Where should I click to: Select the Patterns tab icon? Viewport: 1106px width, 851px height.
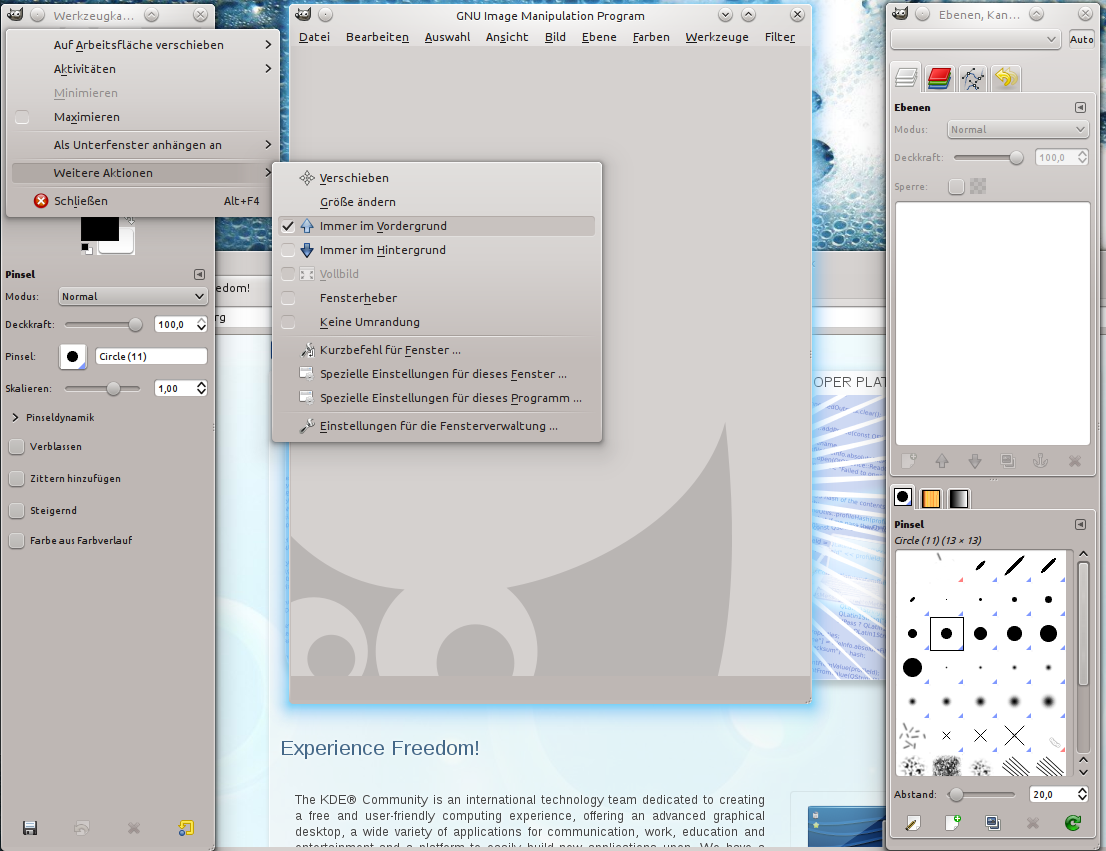pyautogui.click(x=931, y=498)
